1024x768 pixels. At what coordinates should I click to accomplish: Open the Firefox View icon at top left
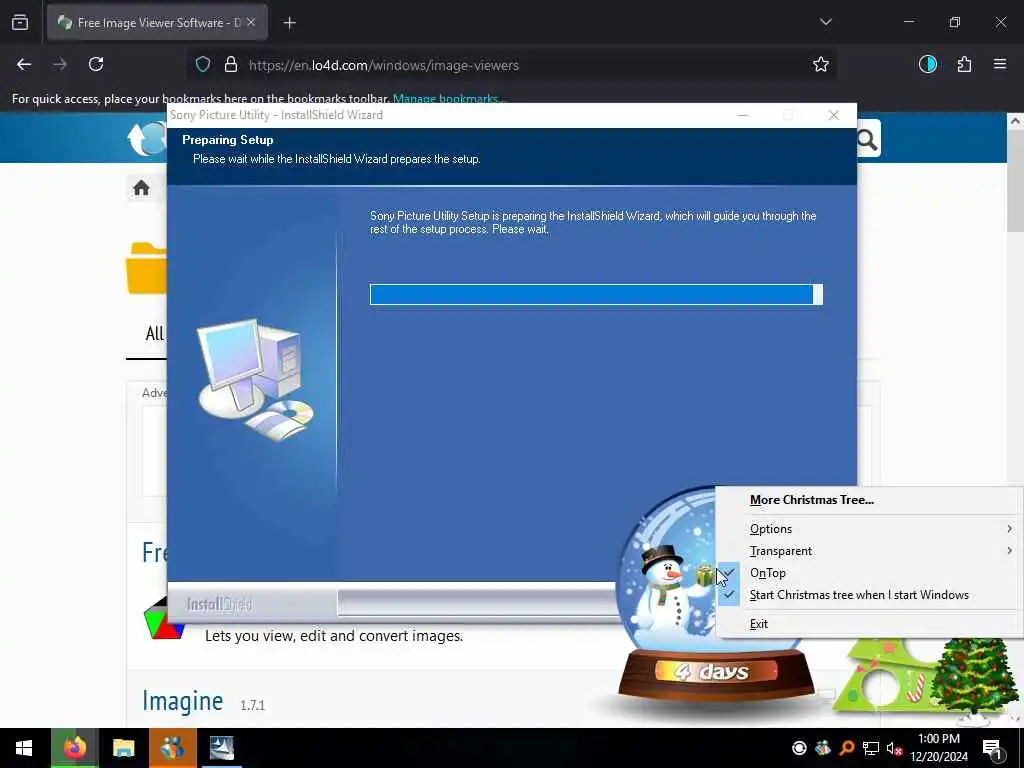coord(20,23)
